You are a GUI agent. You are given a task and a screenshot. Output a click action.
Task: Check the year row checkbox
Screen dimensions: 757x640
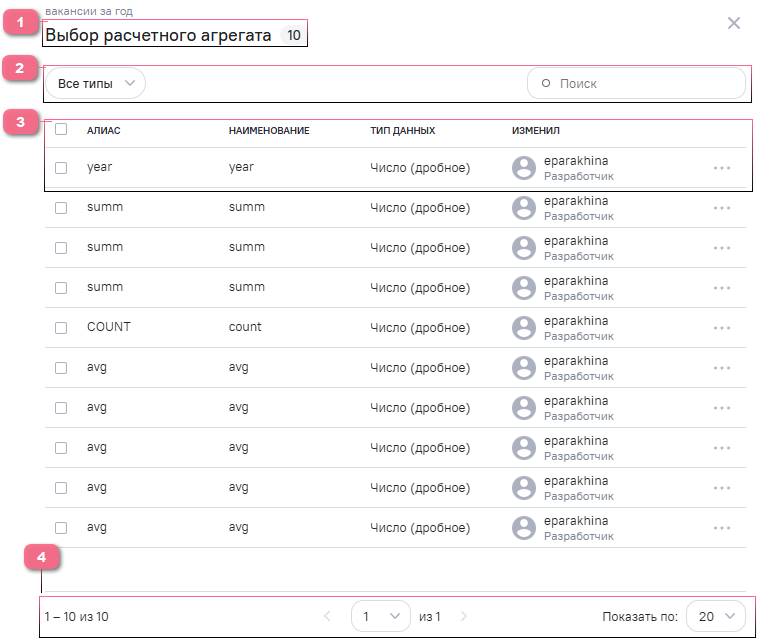click(61, 168)
